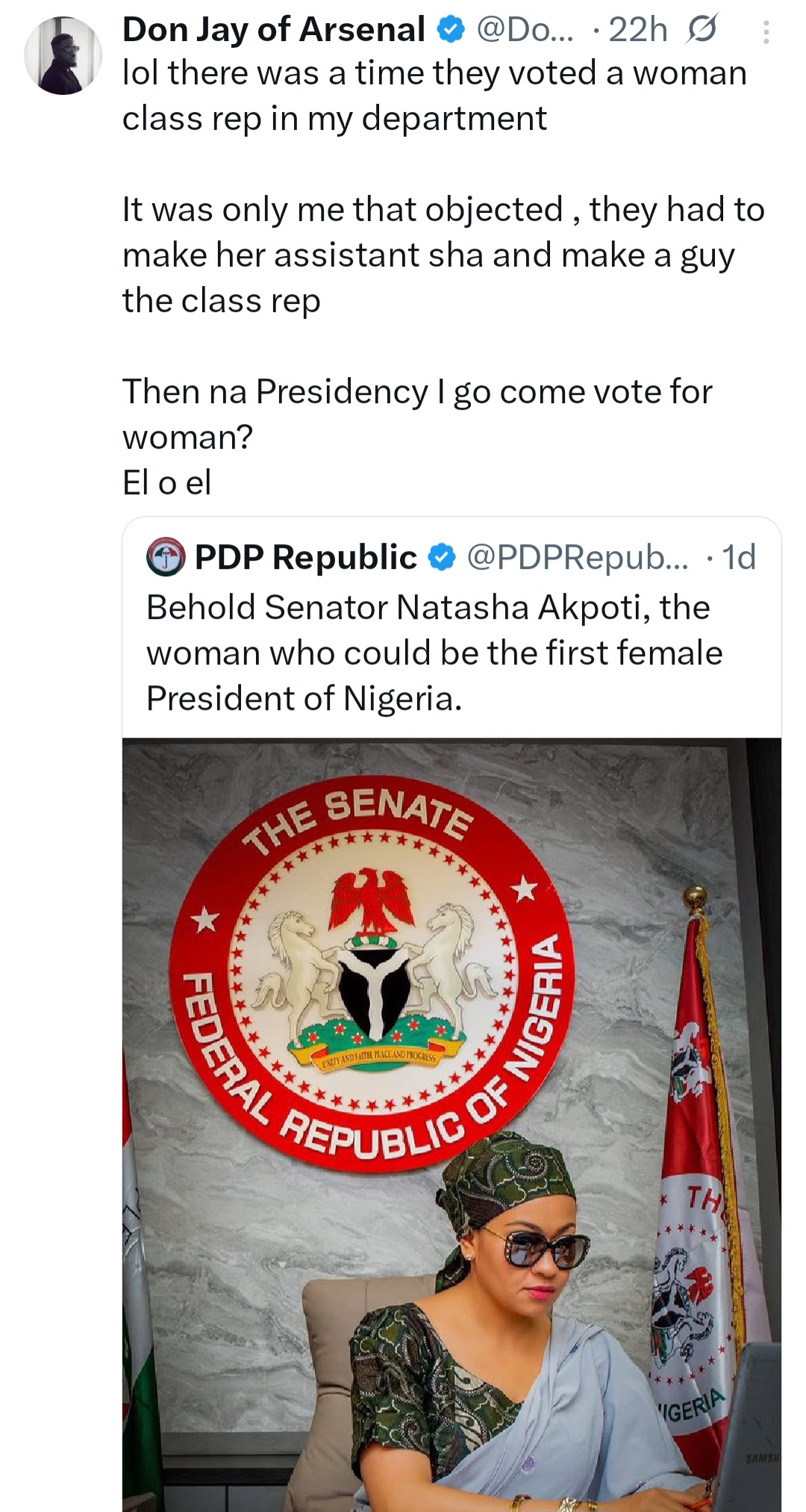This screenshot has height=1512, width=806.
Task: Open the three-dot more options menu
Action: pos(766,32)
